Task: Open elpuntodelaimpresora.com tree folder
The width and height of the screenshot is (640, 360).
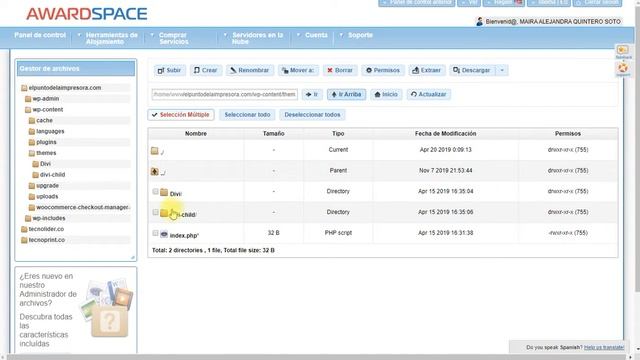Action: point(64,88)
